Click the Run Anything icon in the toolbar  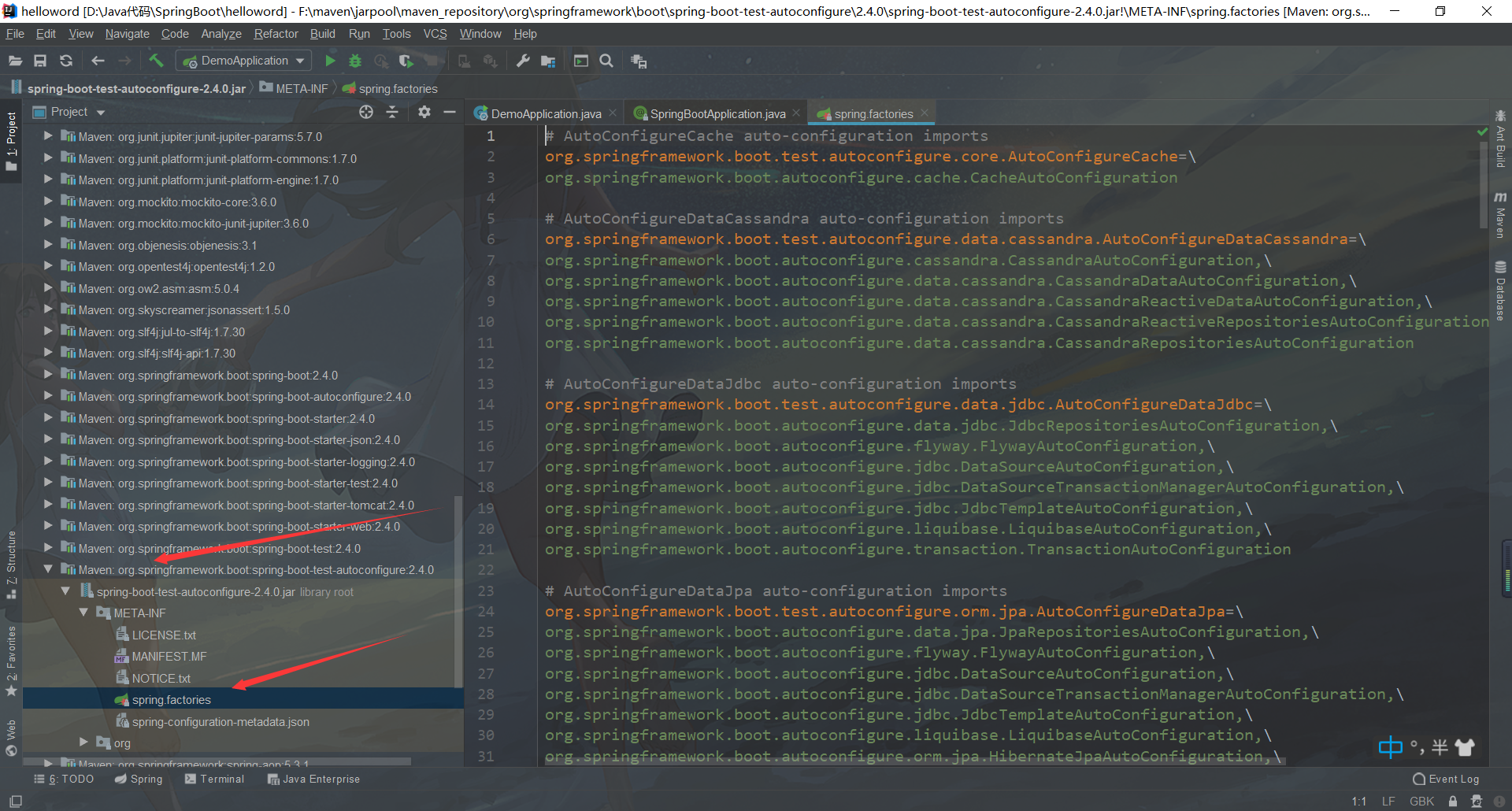click(581, 61)
